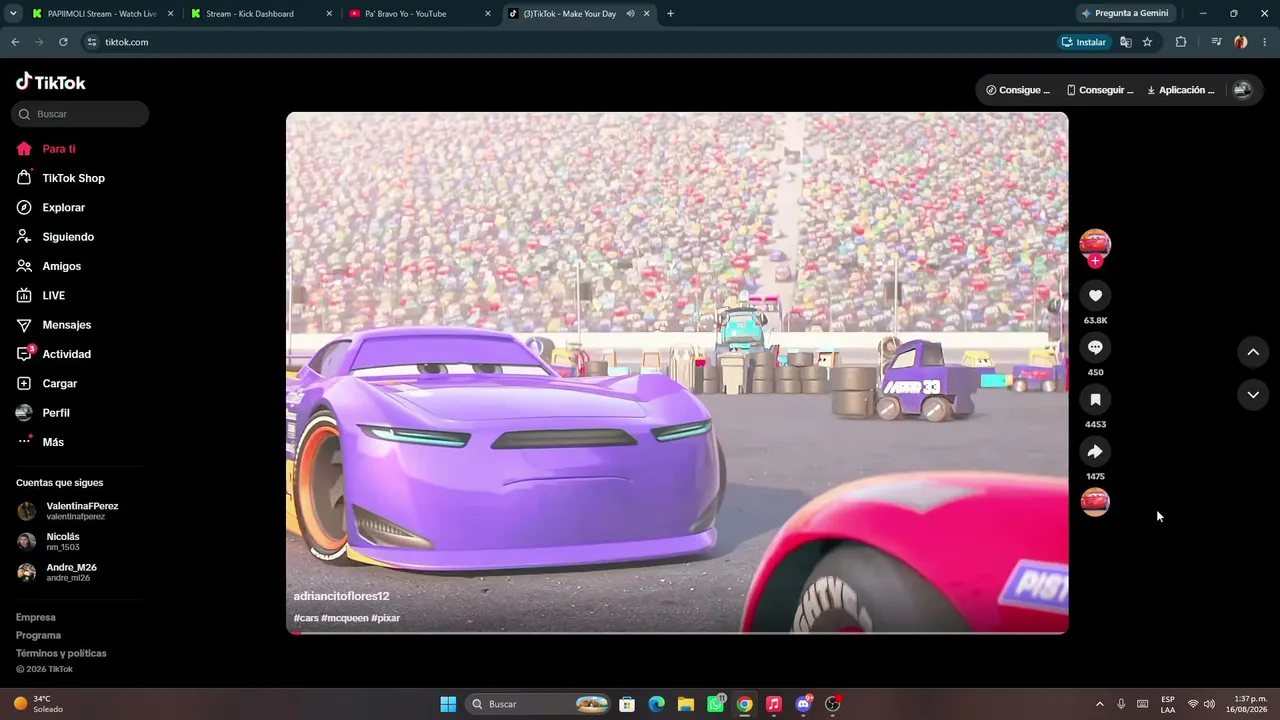The image size is (1280, 720).
Task: Open Discord from the taskbar
Action: [x=804, y=704]
